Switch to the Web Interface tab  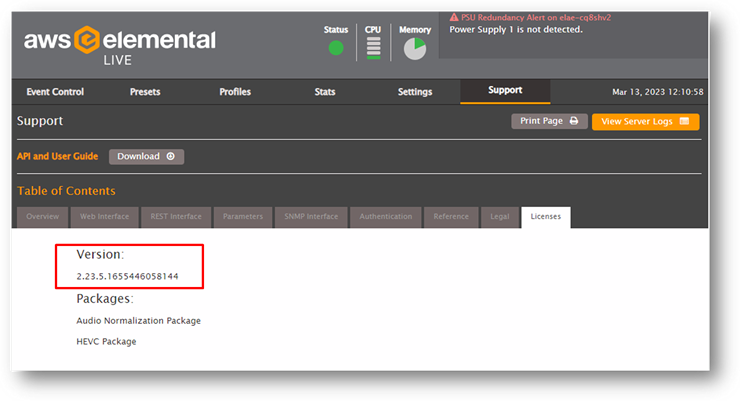[x=104, y=217]
